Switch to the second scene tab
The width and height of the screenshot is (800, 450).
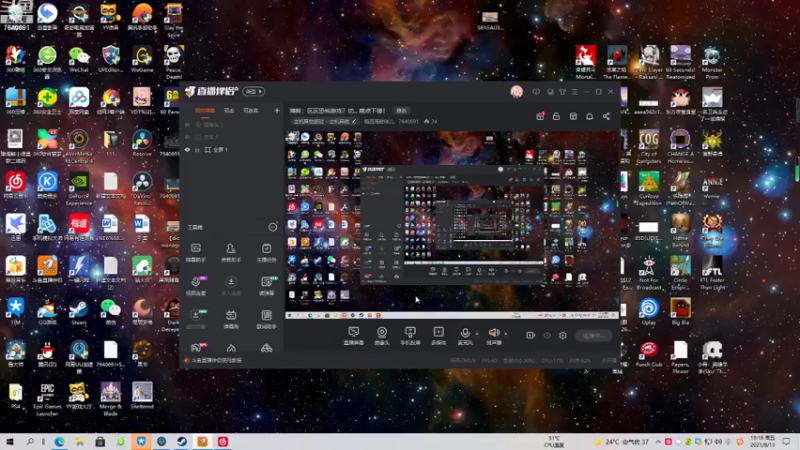[229, 111]
